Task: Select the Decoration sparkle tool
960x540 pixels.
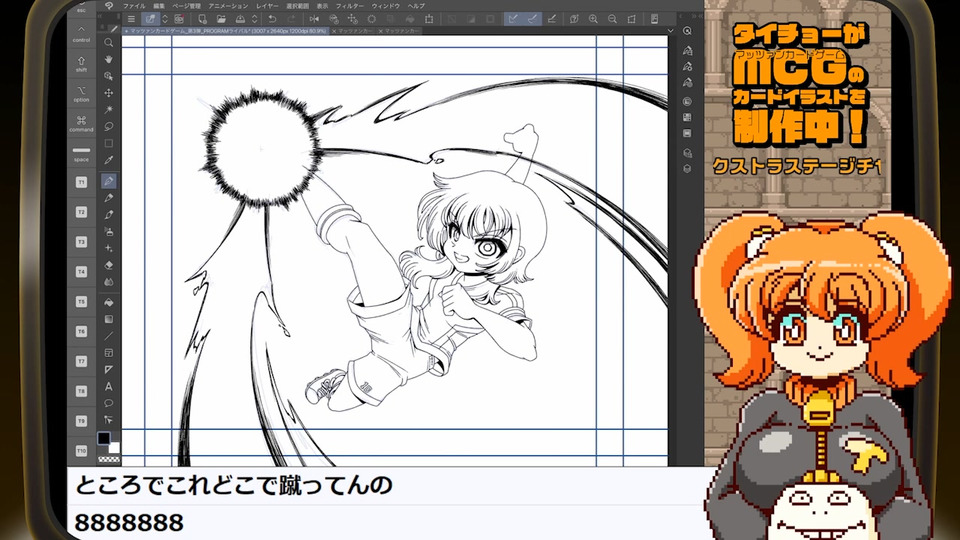Action: tap(108, 248)
